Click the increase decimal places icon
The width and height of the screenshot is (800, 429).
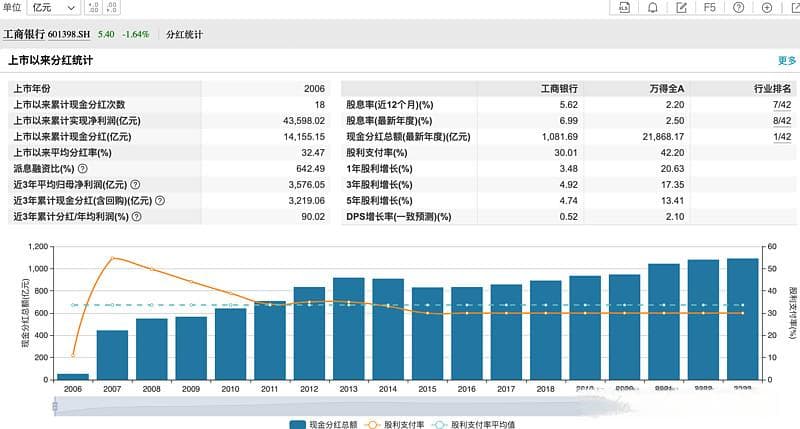point(93,8)
